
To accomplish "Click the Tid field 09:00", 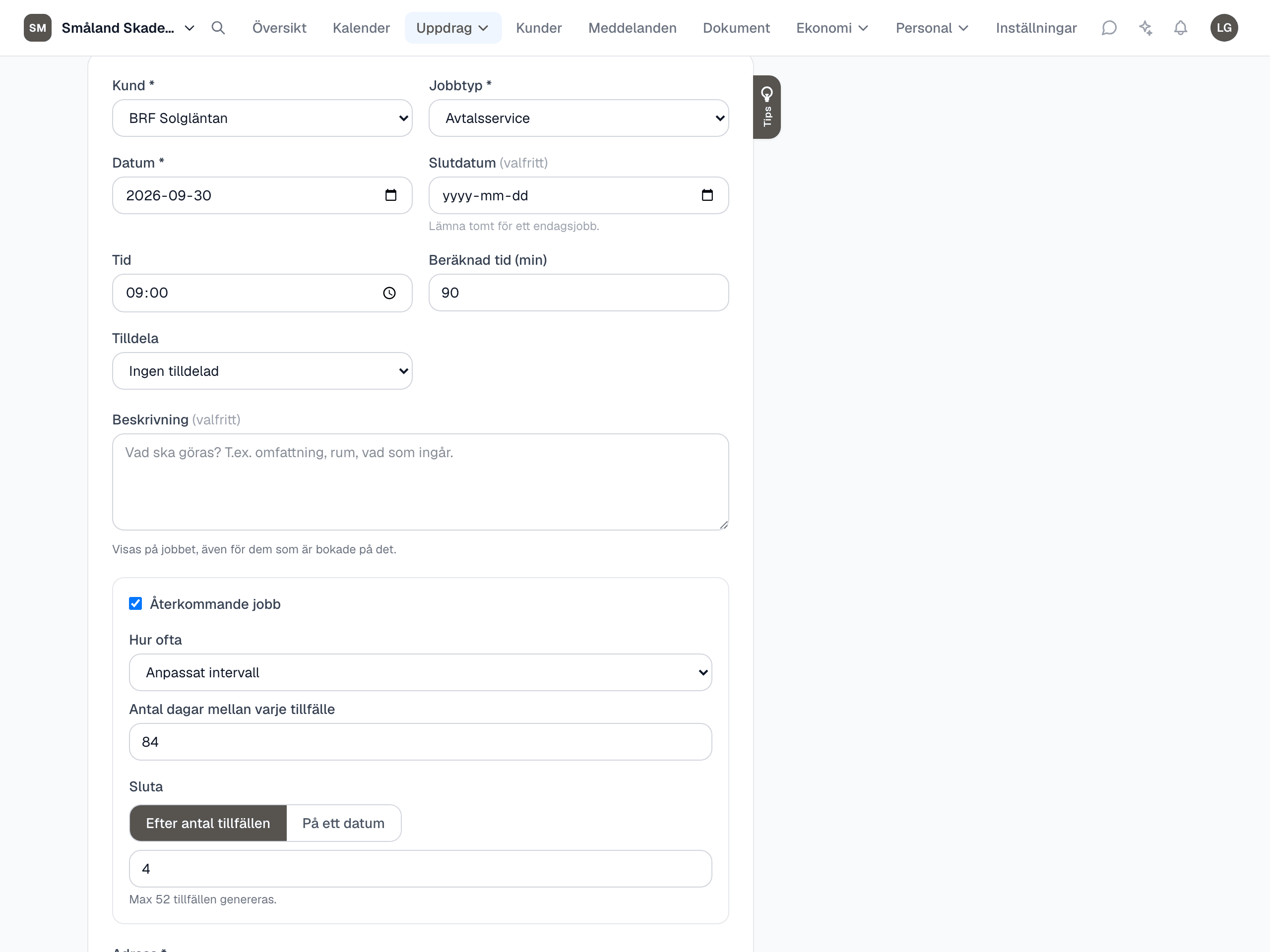I will 262,293.
